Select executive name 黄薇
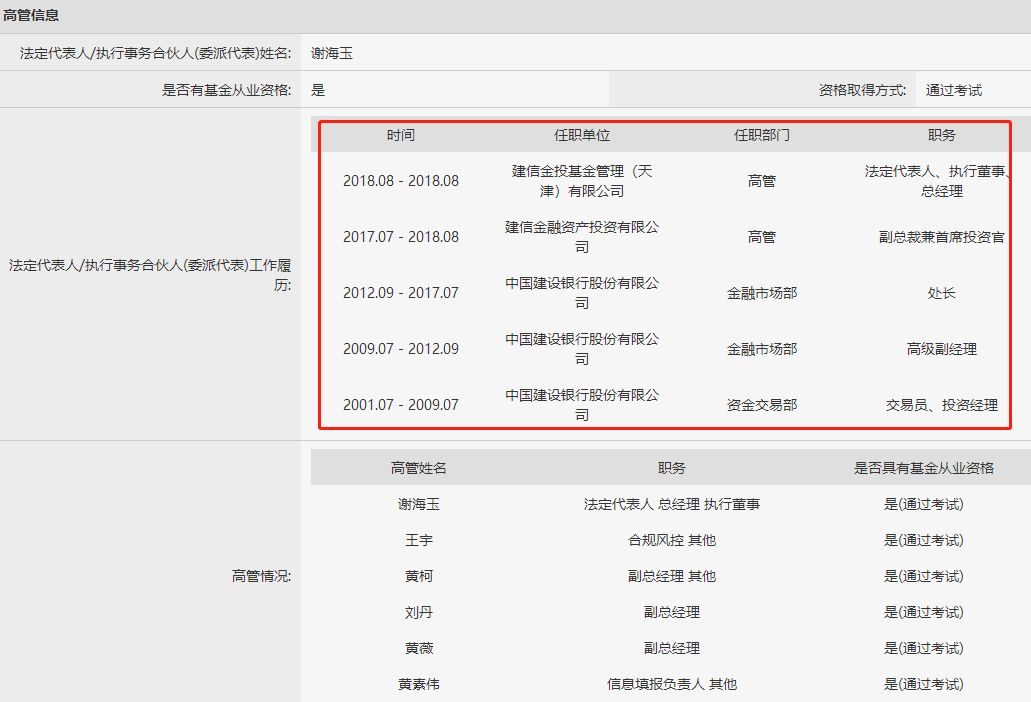1031x702 pixels. coord(419,648)
